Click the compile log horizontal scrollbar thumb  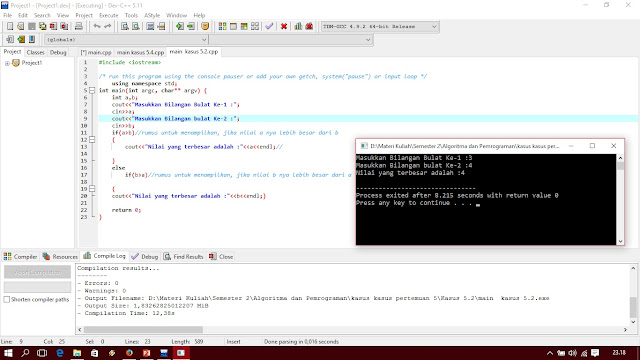143,329
